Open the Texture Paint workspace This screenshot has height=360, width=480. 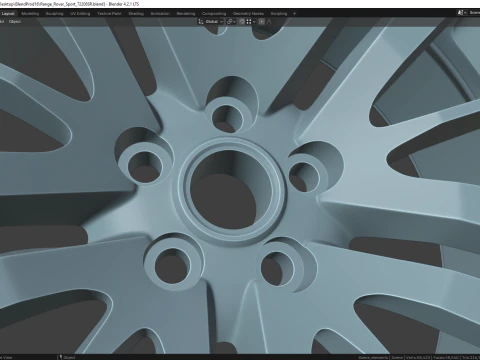pyautogui.click(x=109, y=14)
